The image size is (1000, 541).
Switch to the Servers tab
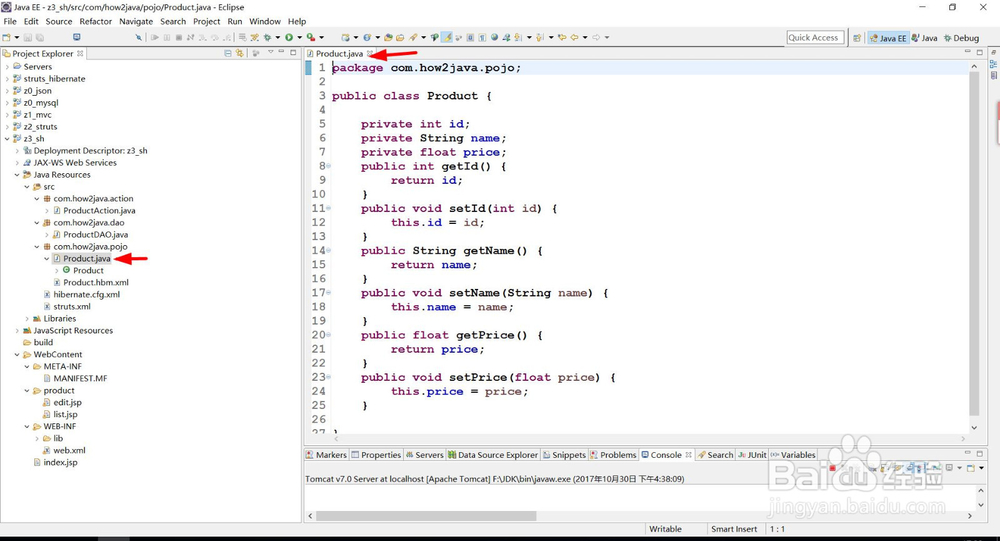click(x=425, y=455)
